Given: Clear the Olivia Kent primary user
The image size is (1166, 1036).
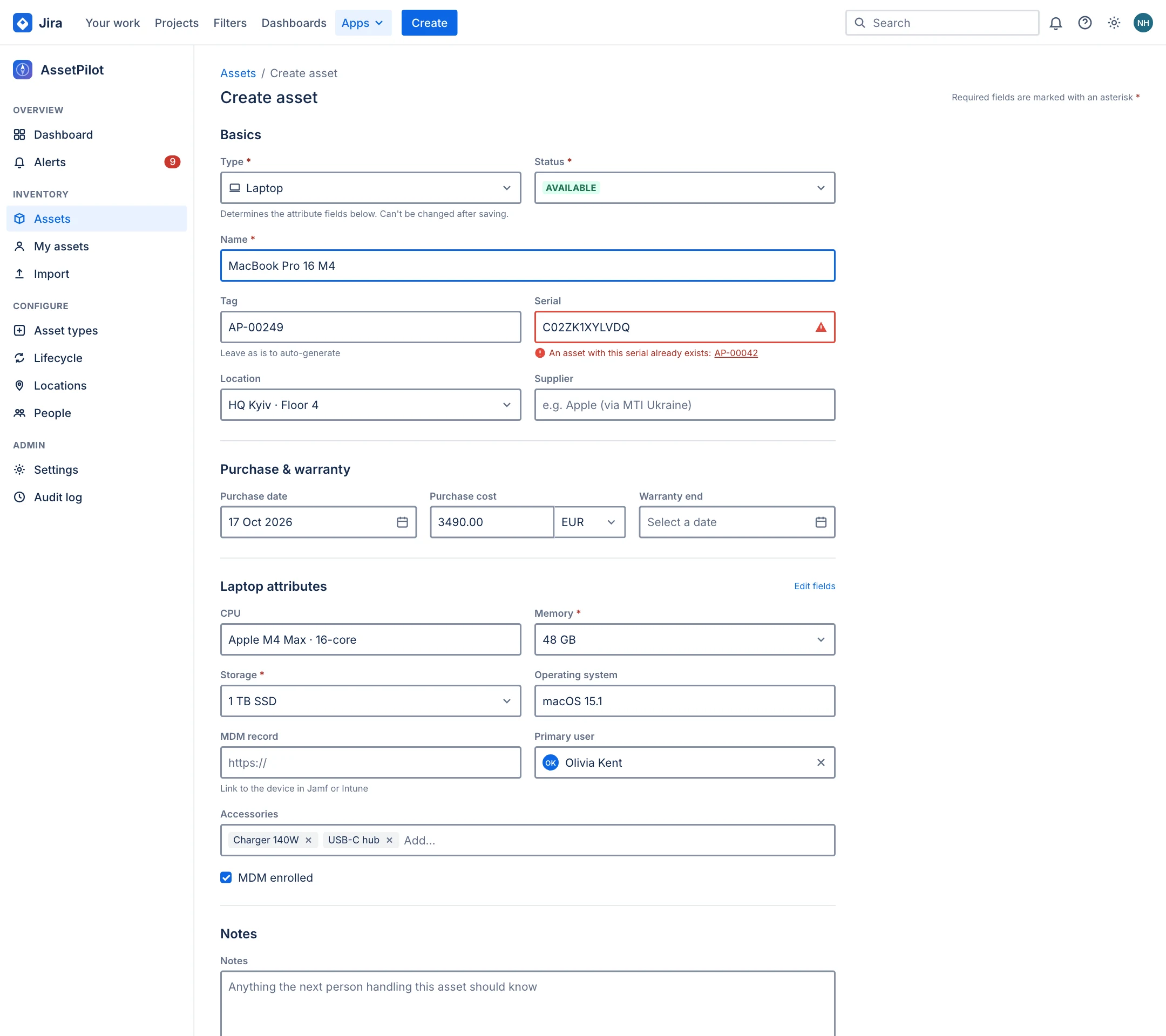Looking at the screenshot, I should 821,763.
